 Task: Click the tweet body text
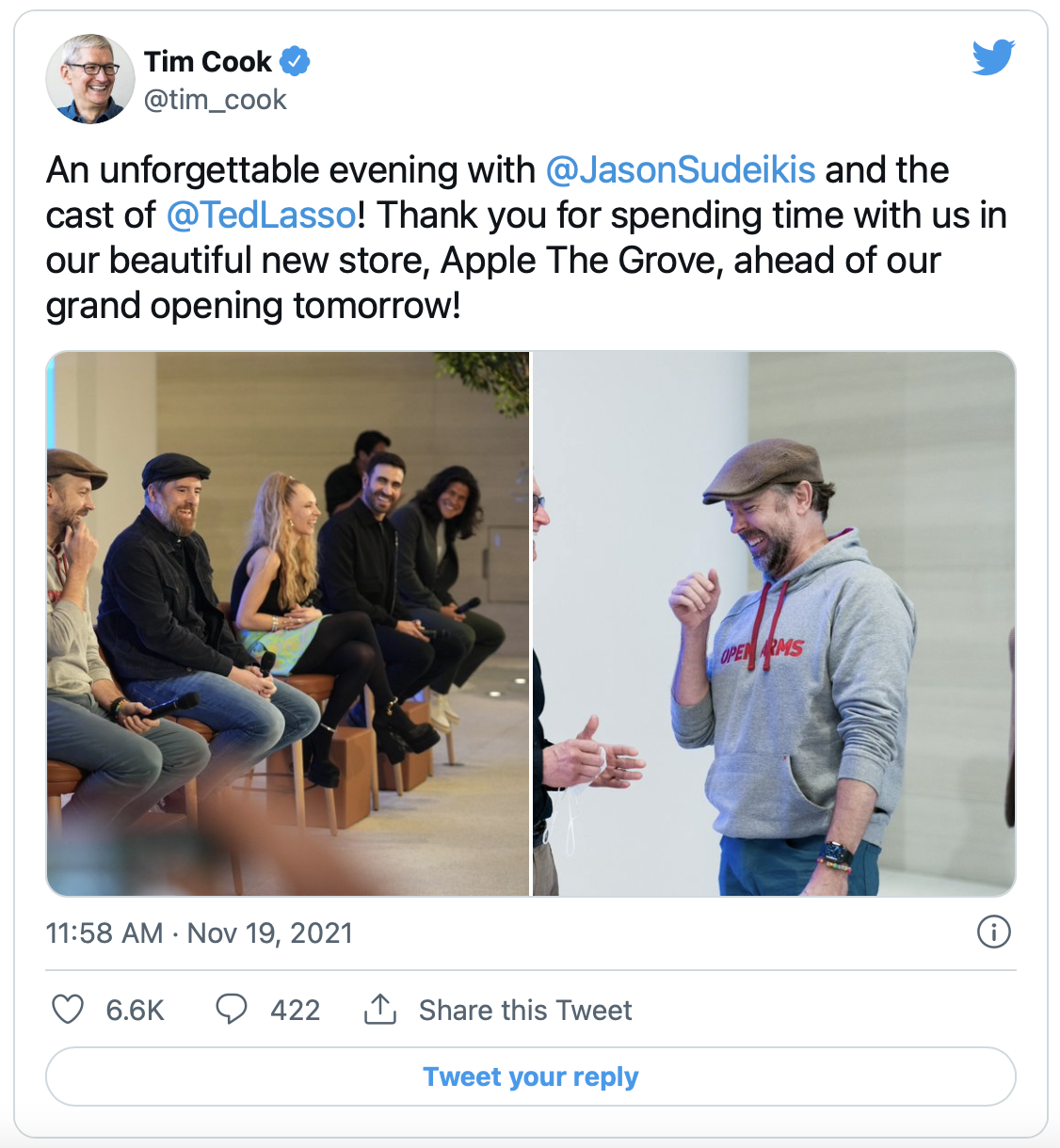(x=526, y=237)
